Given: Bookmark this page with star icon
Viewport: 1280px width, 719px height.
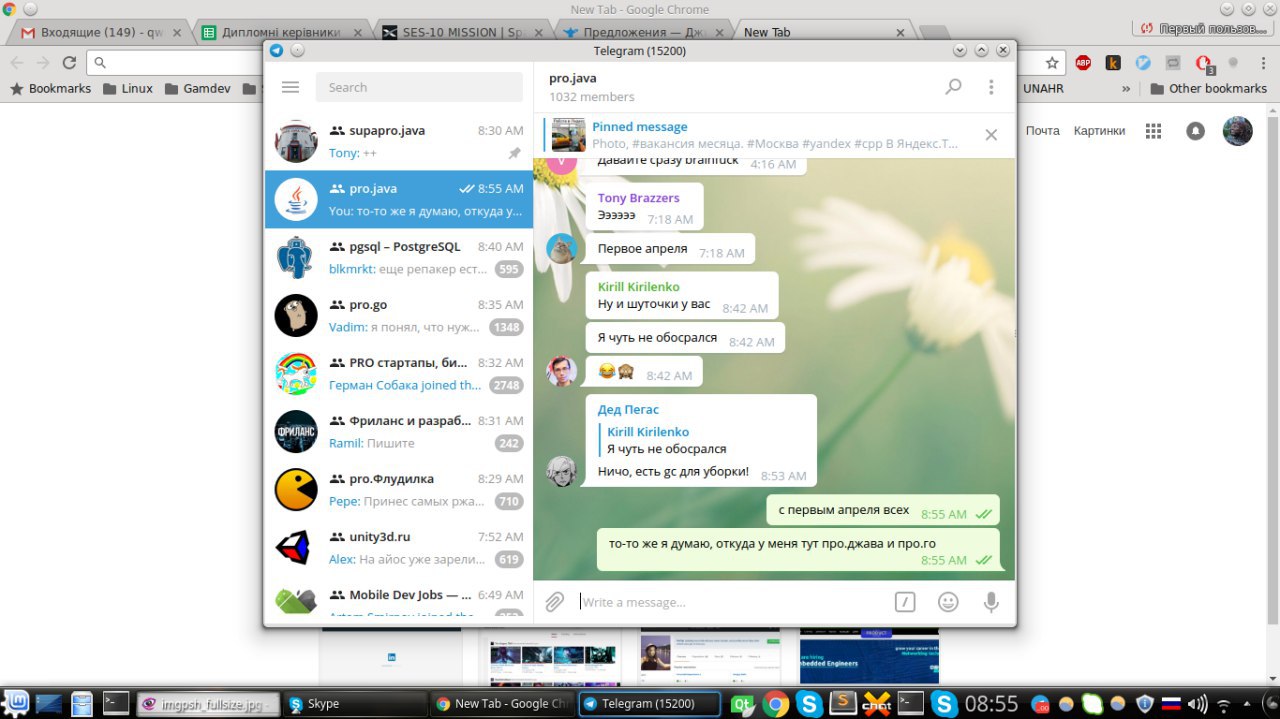Looking at the screenshot, I should (1052, 62).
